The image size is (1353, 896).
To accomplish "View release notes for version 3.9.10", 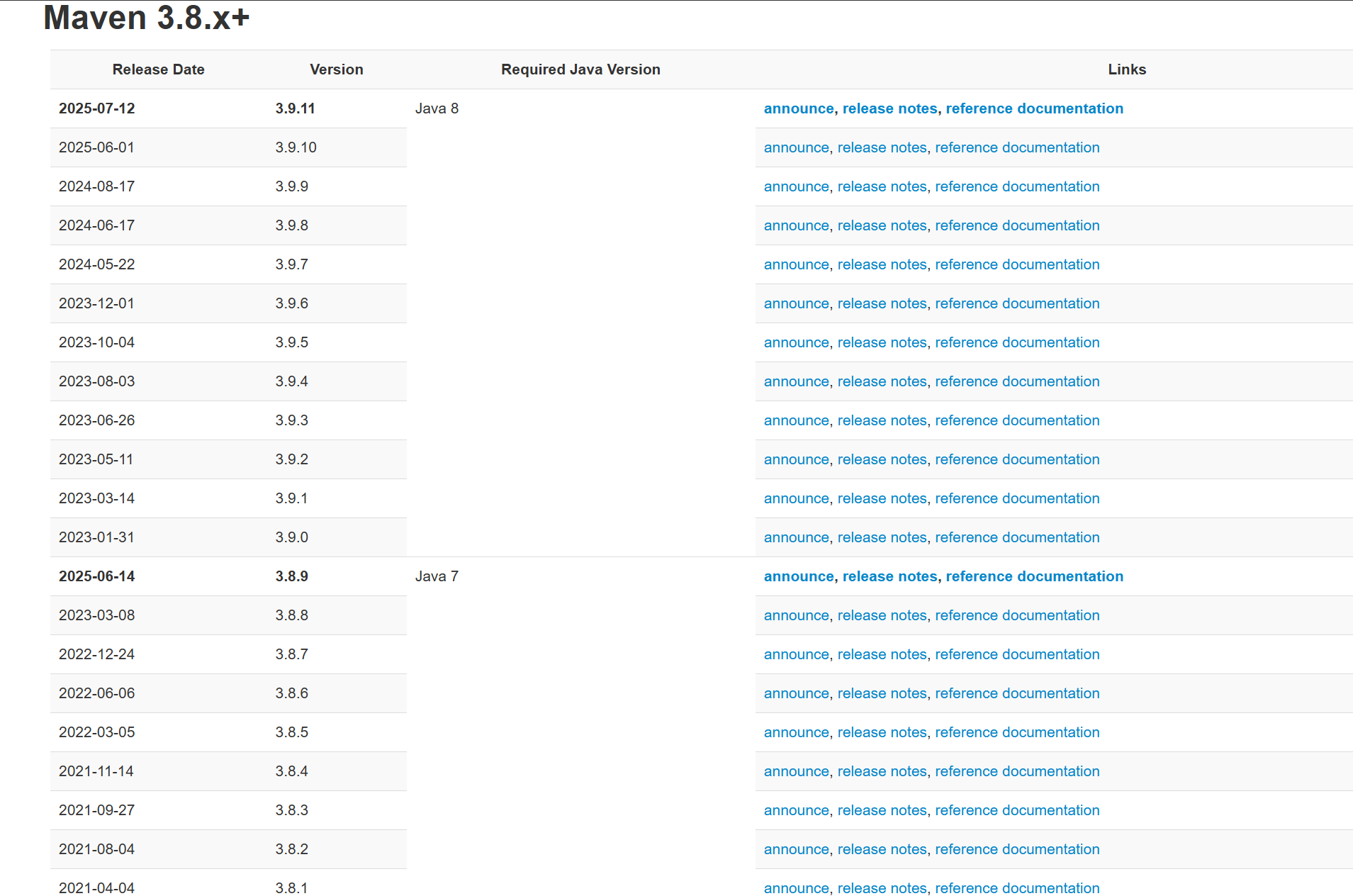I will click(882, 147).
